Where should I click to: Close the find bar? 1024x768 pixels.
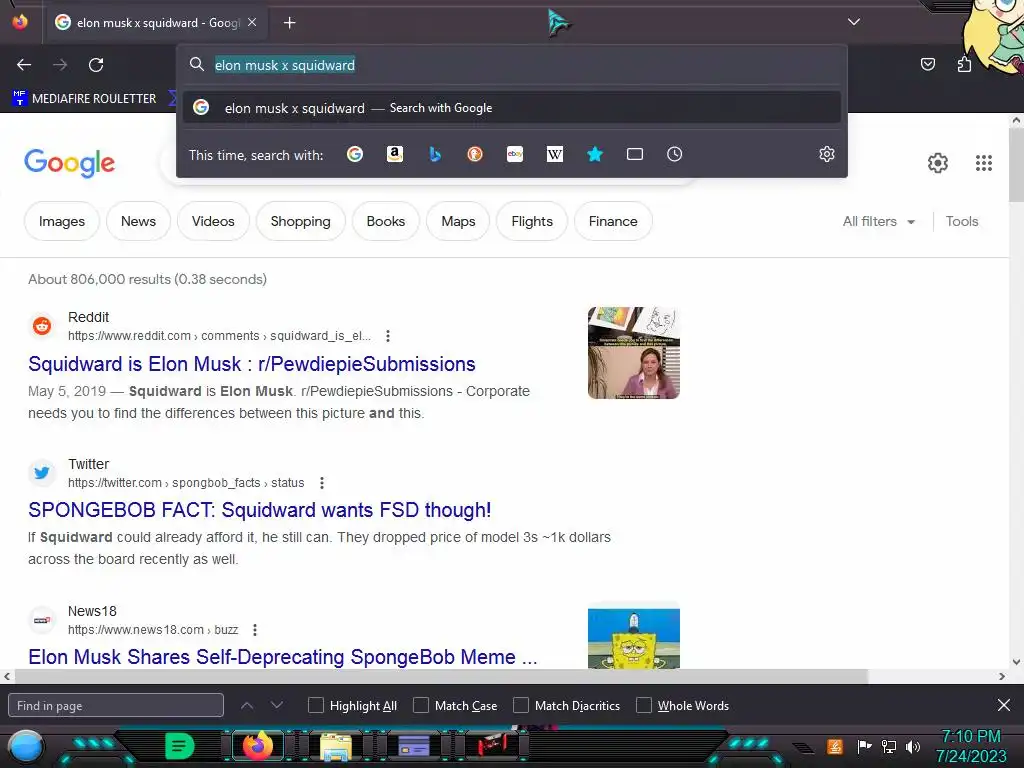point(1004,705)
